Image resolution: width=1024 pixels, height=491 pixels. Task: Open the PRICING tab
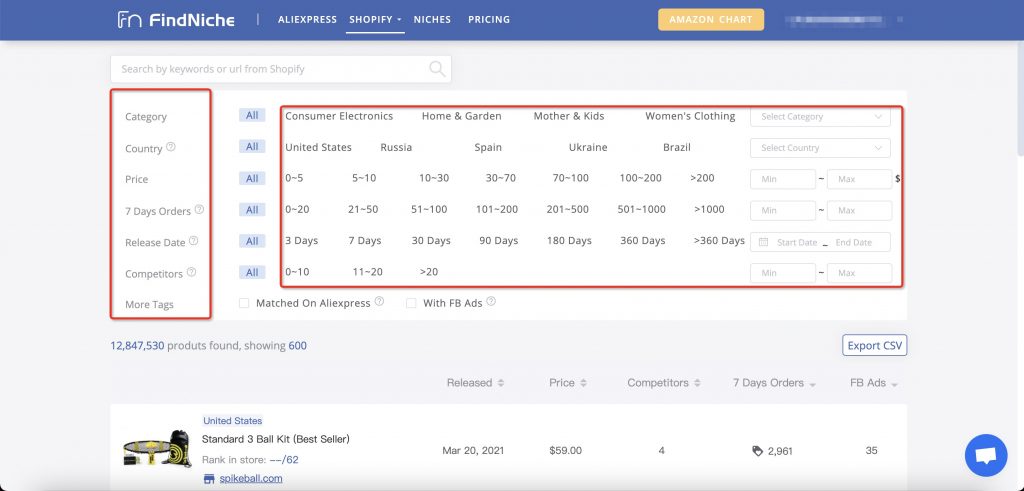489,20
